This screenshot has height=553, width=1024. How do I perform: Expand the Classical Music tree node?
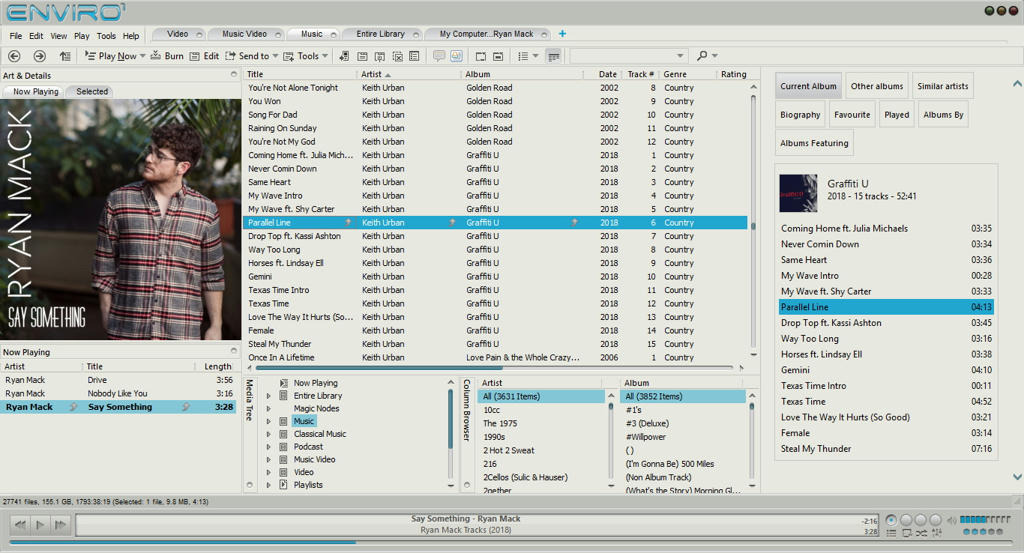pyautogui.click(x=268, y=434)
